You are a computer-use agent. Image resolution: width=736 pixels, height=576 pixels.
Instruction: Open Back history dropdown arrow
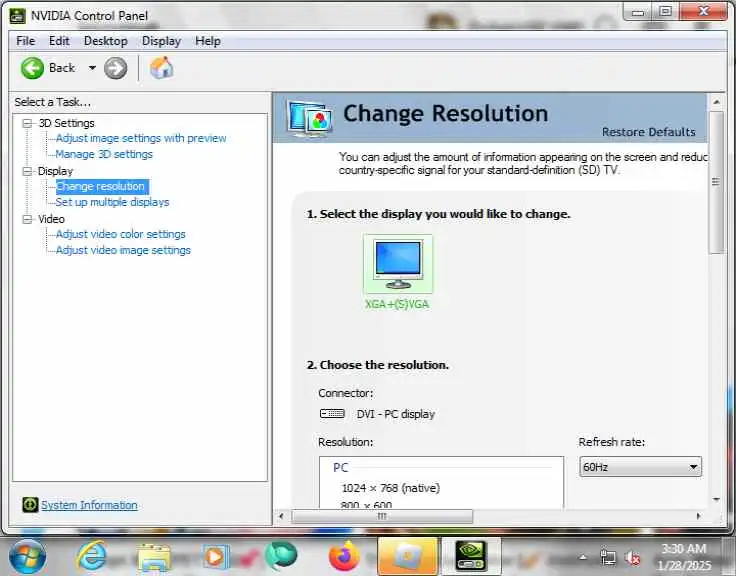pos(92,68)
